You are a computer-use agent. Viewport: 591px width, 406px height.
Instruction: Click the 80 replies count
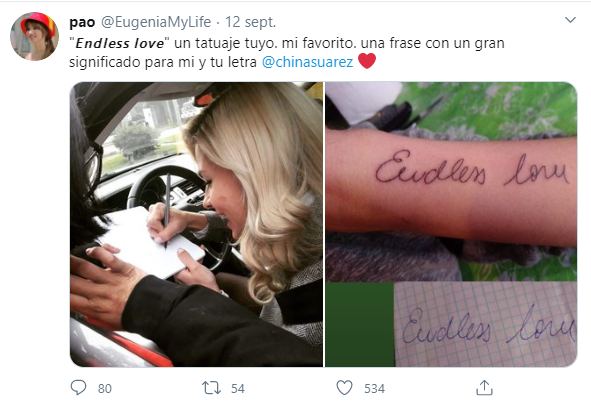[x=104, y=389]
